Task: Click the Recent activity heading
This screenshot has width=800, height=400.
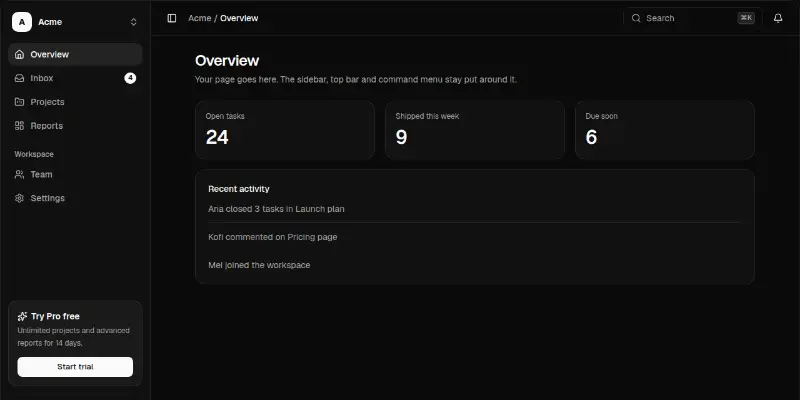Action: [x=239, y=189]
